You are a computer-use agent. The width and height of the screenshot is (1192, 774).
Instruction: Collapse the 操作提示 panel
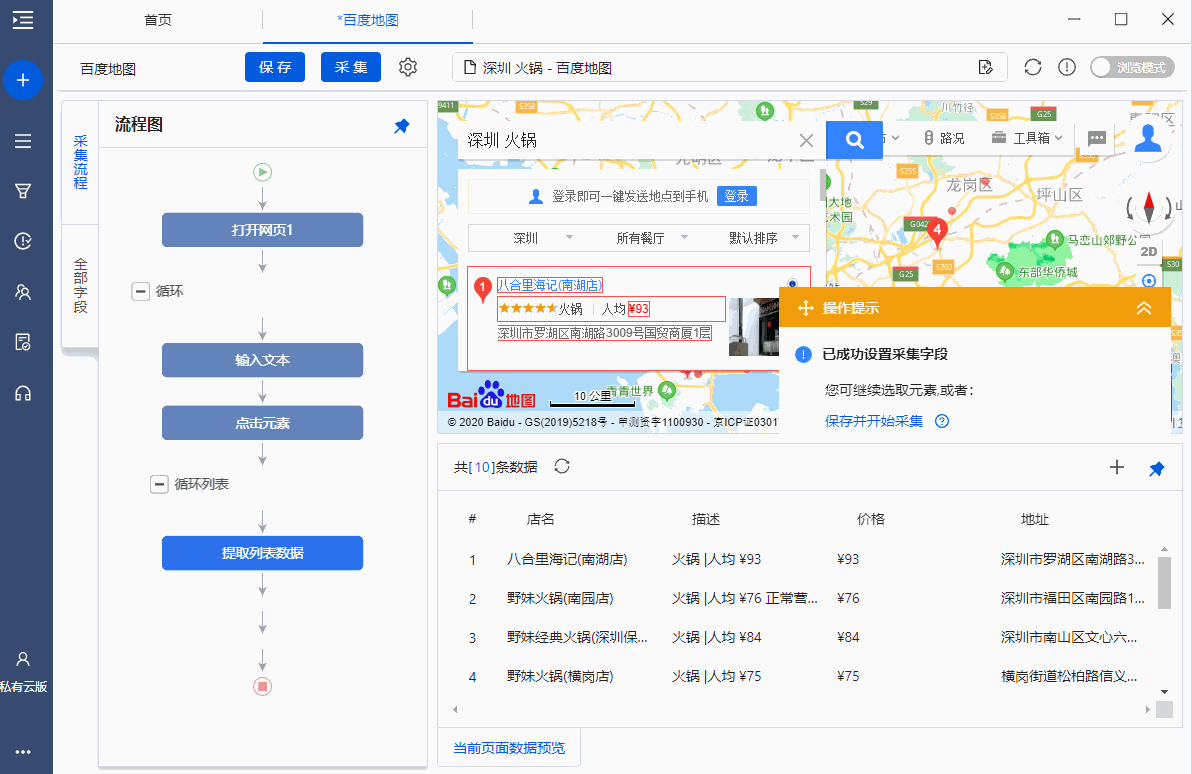pos(1143,308)
